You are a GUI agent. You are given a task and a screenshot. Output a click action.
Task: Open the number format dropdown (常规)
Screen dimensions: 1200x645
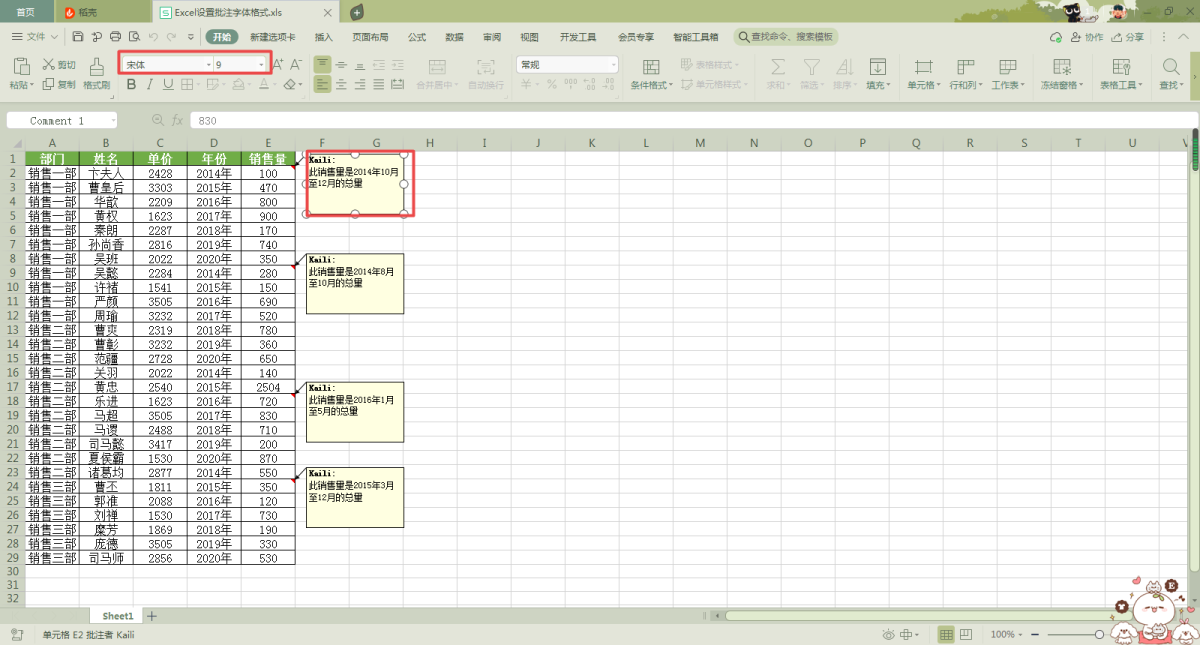point(613,64)
